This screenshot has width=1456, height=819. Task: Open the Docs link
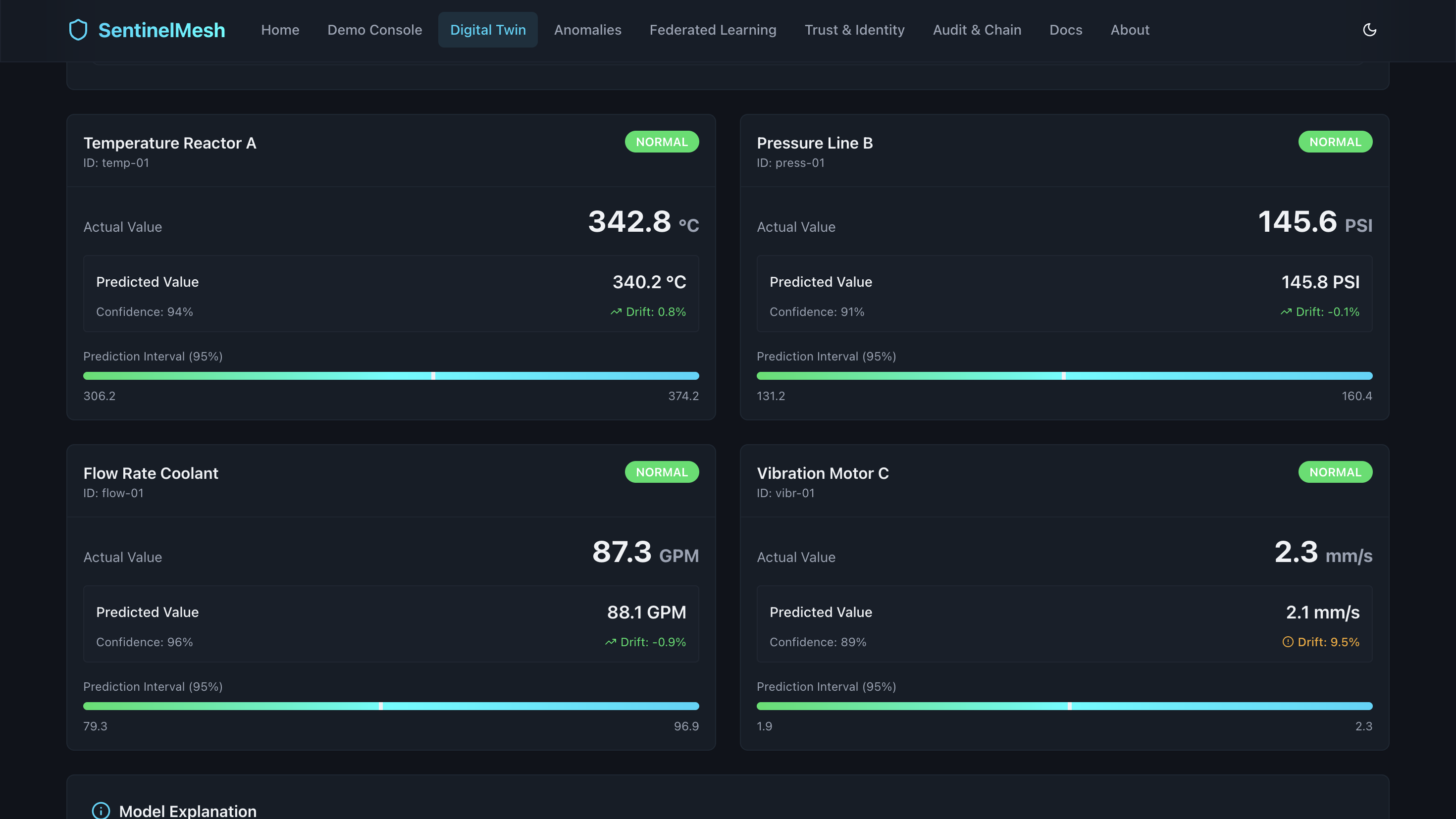pyautogui.click(x=1065, y=30)
